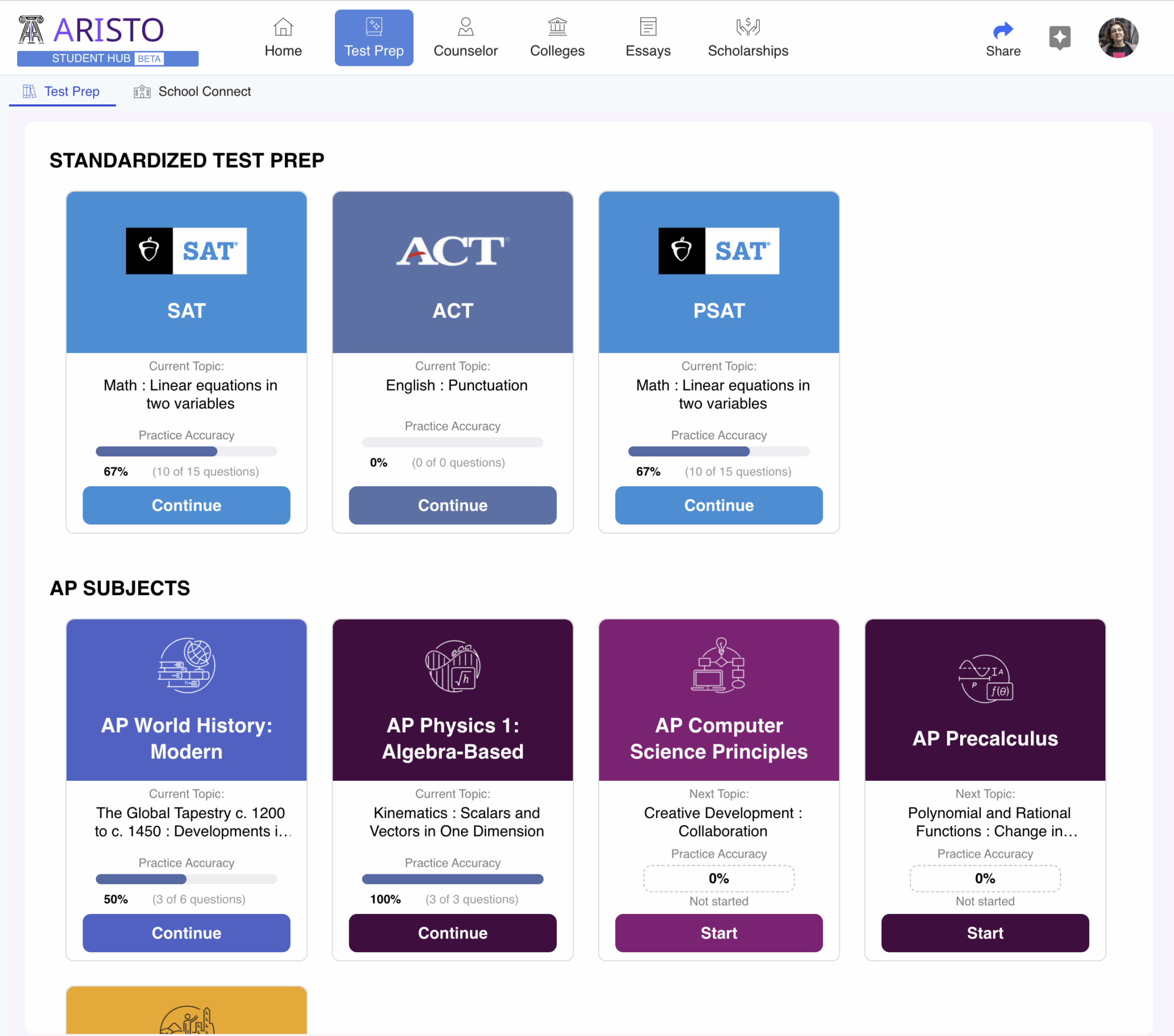Open the Essays document icon
Viewport: 1174px width, 1036px height.
pyautogui.click(x=648, y=27)
